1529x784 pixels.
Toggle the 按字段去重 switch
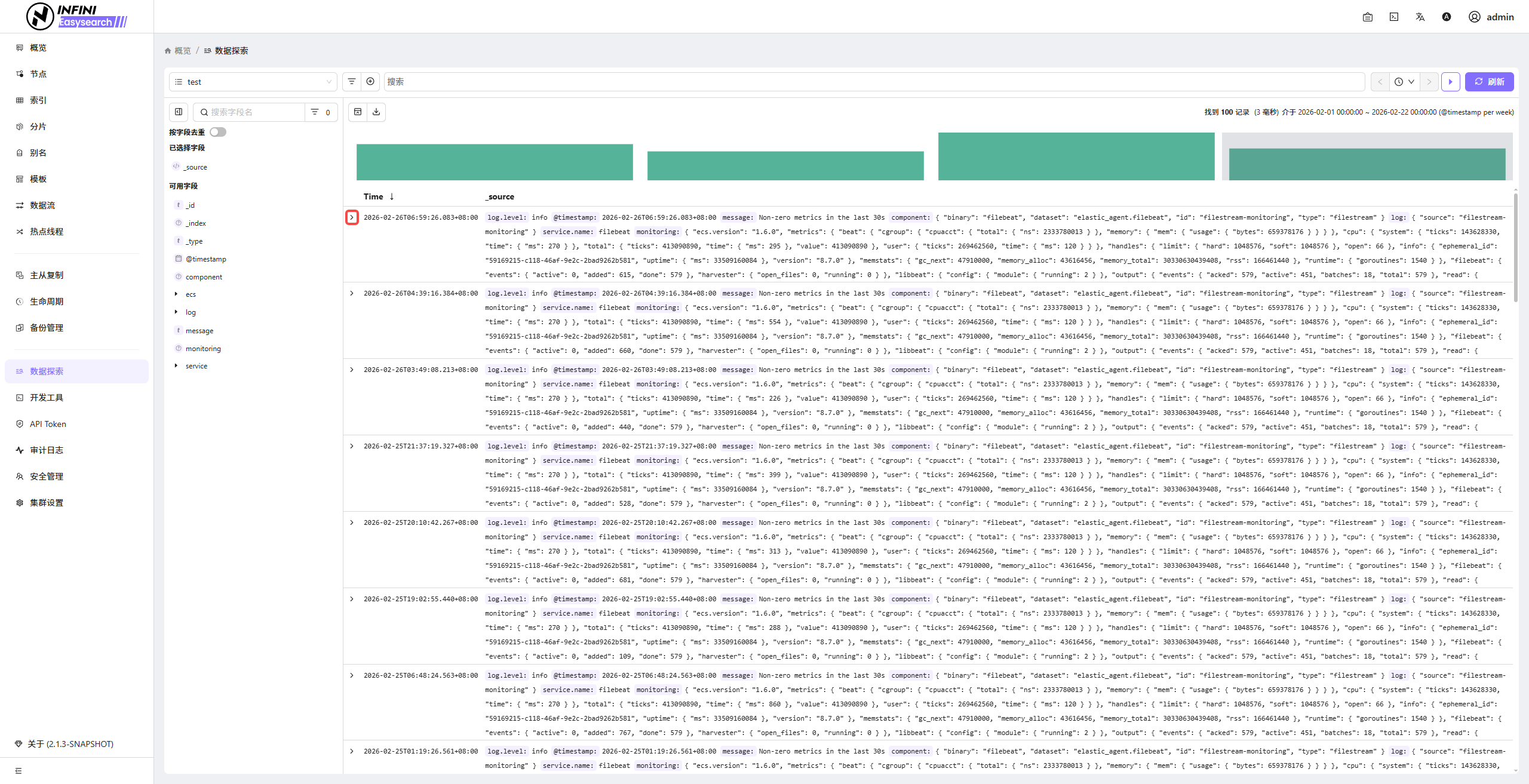pyautogui.click(x=217, y=132)
